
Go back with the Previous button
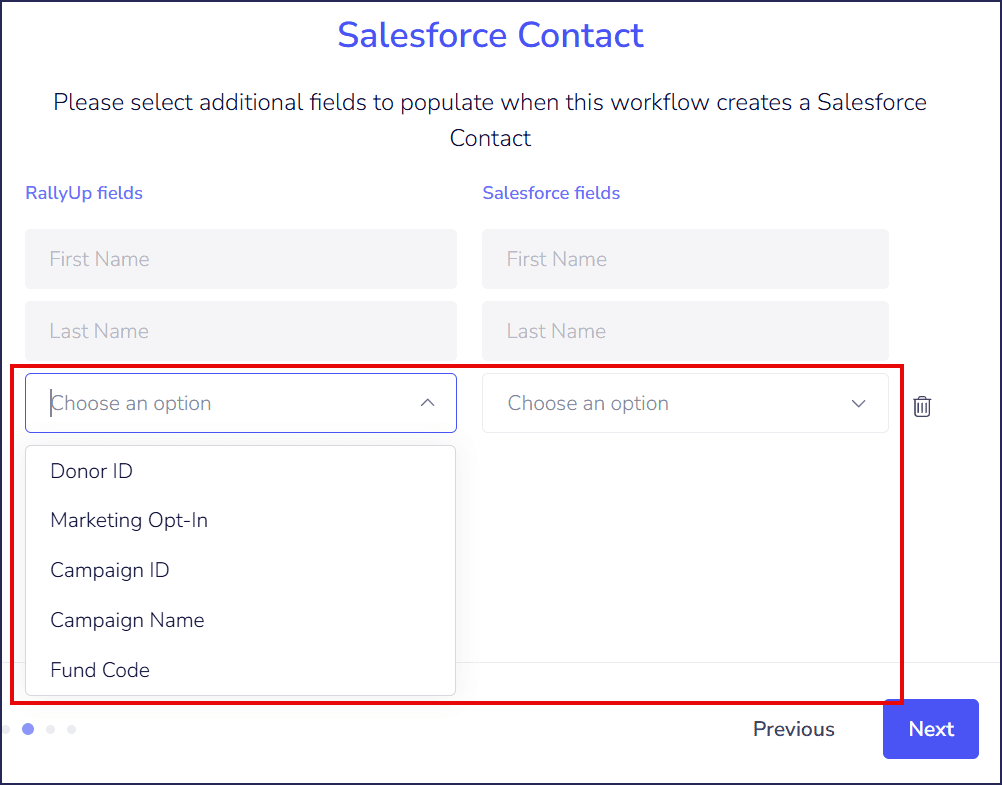(793, 729)
